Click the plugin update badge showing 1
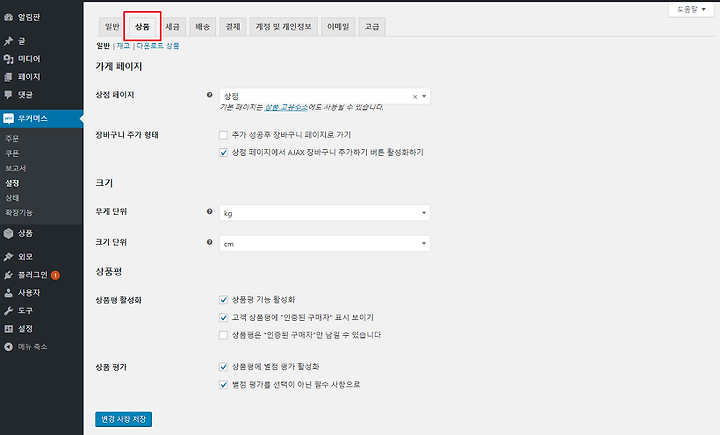The width and height of the screenshot is (720, 435). [x=55, y=275]
